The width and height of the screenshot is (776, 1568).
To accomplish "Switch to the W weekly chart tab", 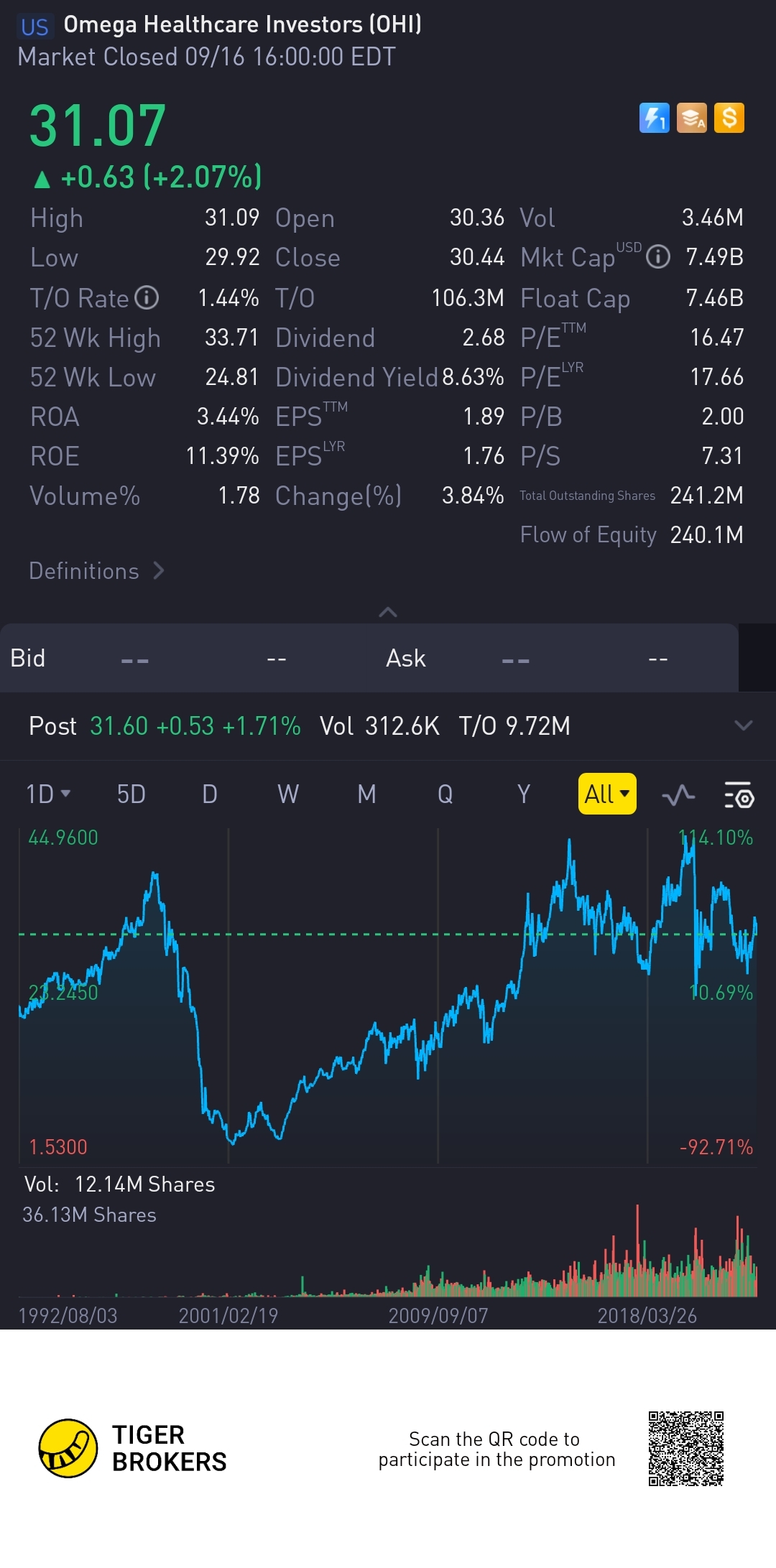I will tap(288, 794).
